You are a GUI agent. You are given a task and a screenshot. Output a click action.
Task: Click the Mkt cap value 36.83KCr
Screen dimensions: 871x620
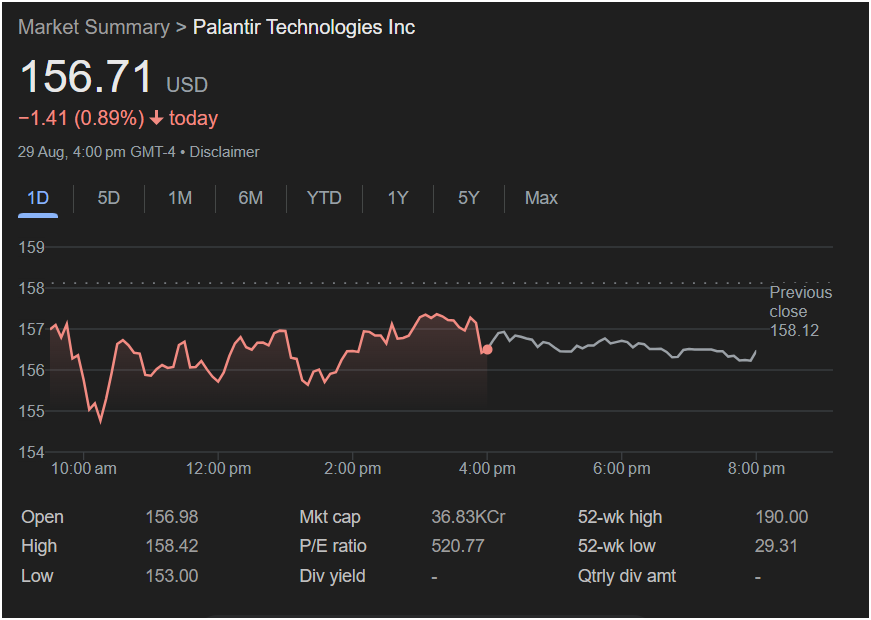[467, 517]
